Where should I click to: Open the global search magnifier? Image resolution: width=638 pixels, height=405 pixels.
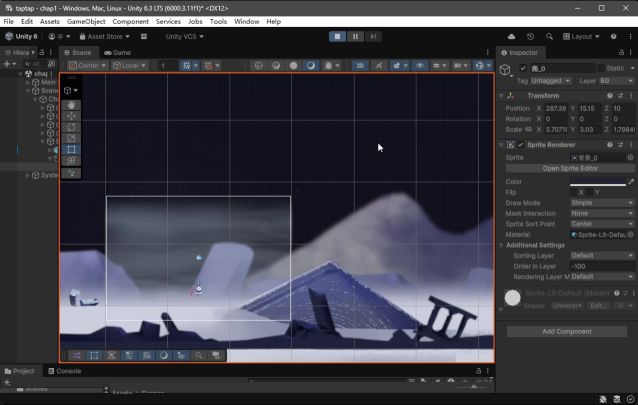tap(549, 37)
